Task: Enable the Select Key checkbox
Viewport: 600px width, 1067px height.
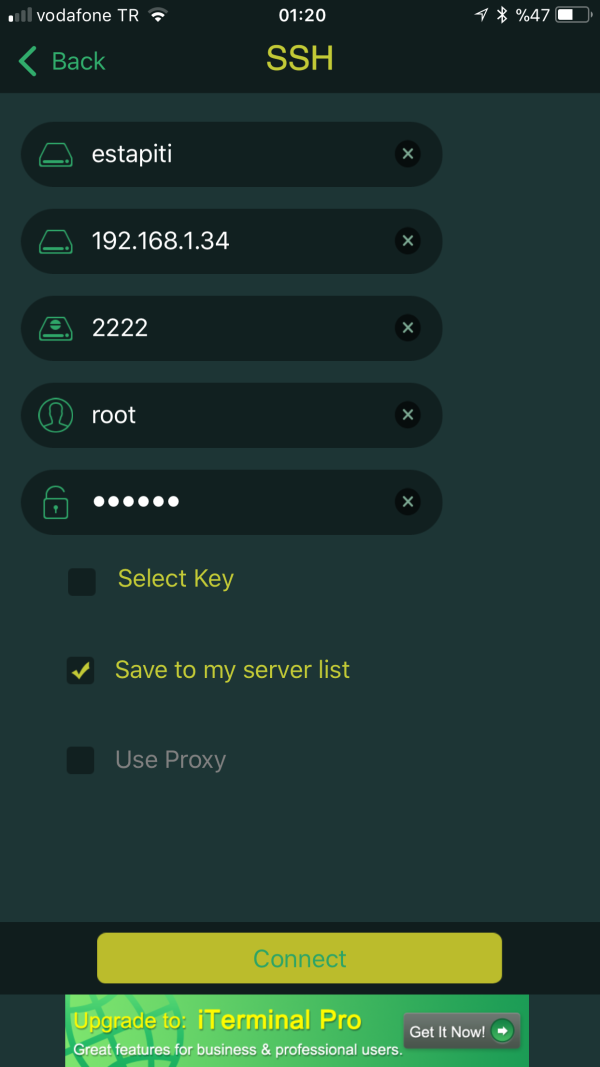Action: (x=82, y=581)
